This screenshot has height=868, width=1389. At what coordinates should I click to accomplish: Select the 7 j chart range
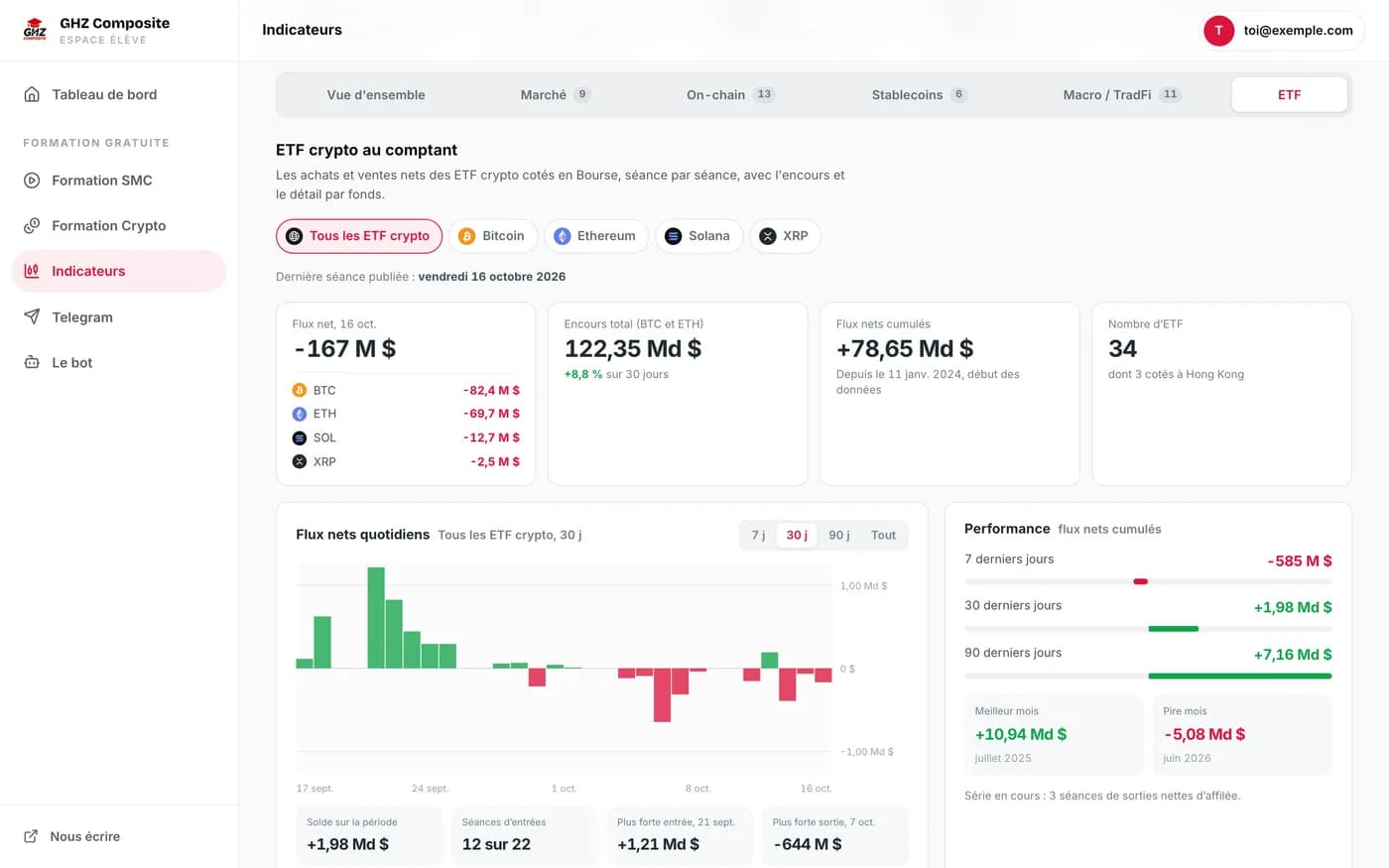click(x=758, y=535)
